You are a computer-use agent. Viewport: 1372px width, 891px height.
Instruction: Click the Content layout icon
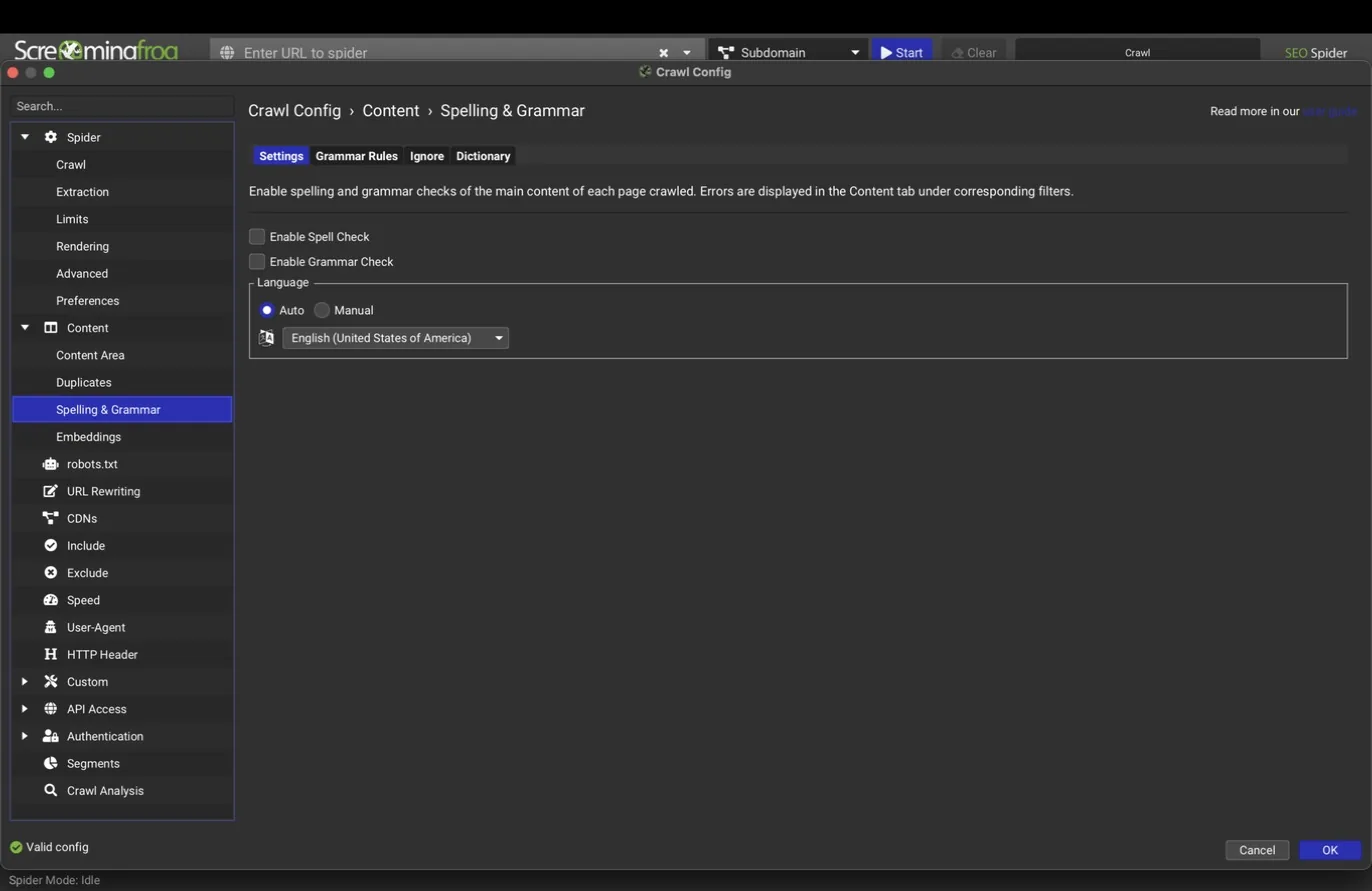pos(51,328)
